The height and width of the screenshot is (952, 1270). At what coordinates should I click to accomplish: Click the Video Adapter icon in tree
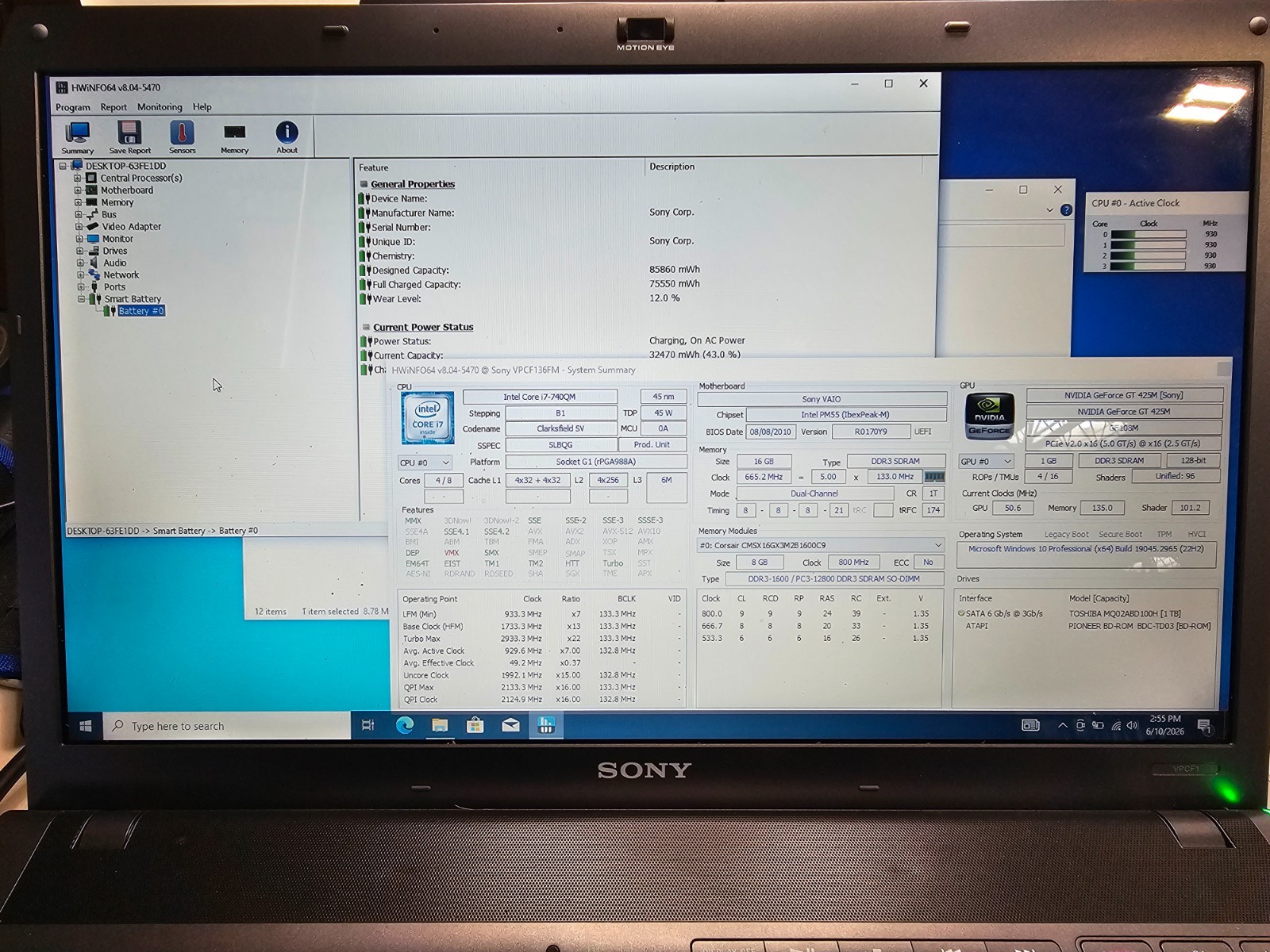[93, 227]
